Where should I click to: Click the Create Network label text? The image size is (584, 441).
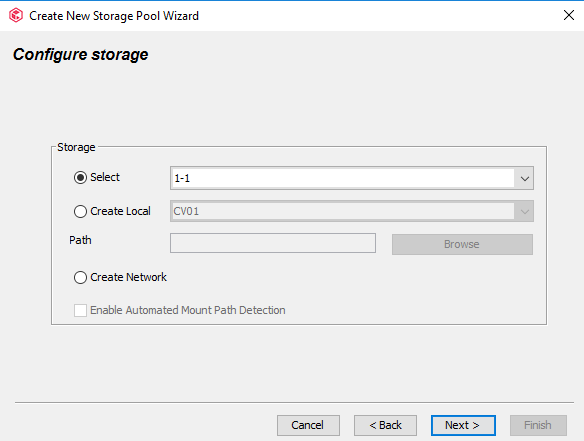point(128,277)
